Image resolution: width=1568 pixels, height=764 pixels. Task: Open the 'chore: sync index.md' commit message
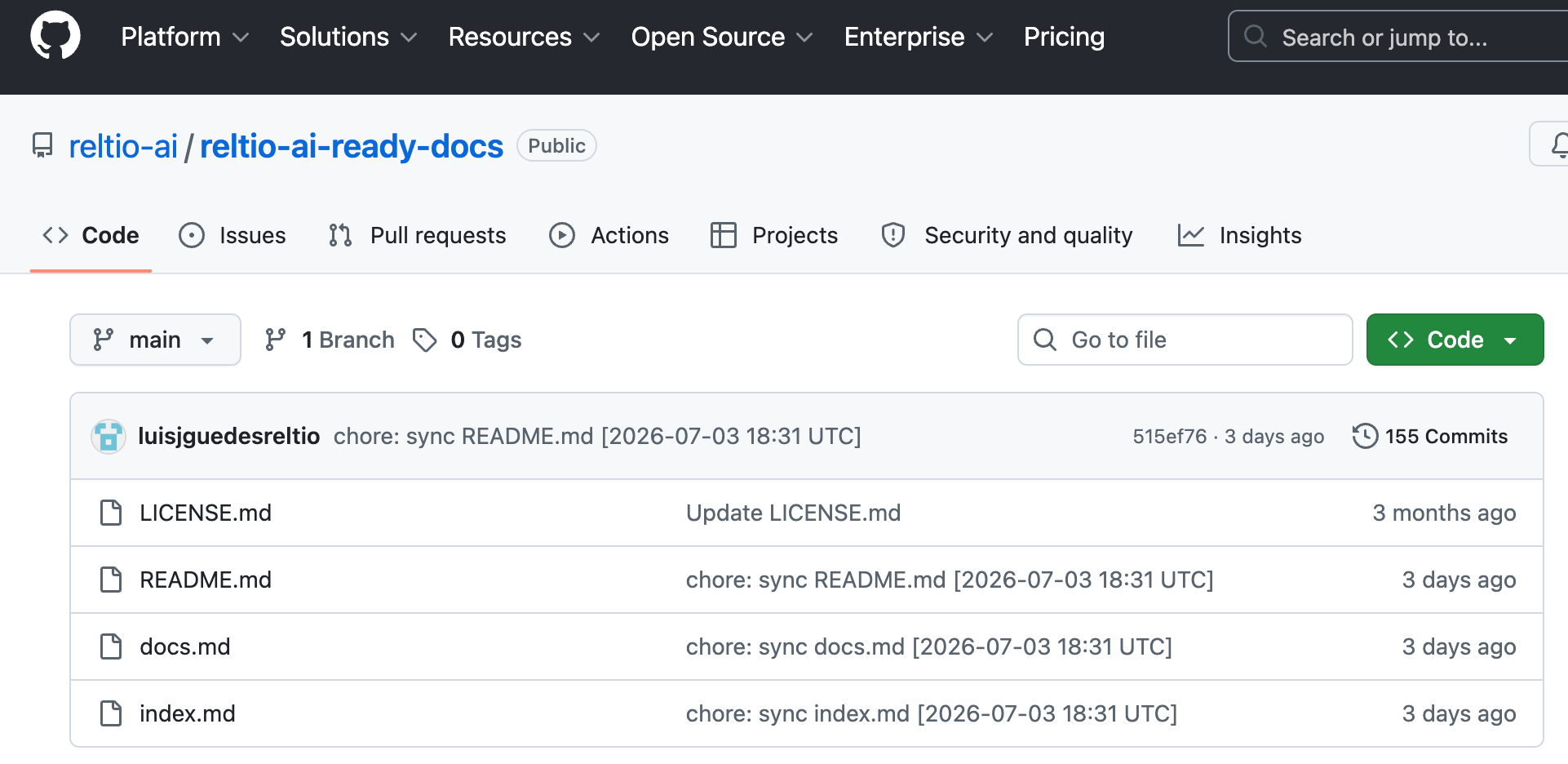(932, 713)
